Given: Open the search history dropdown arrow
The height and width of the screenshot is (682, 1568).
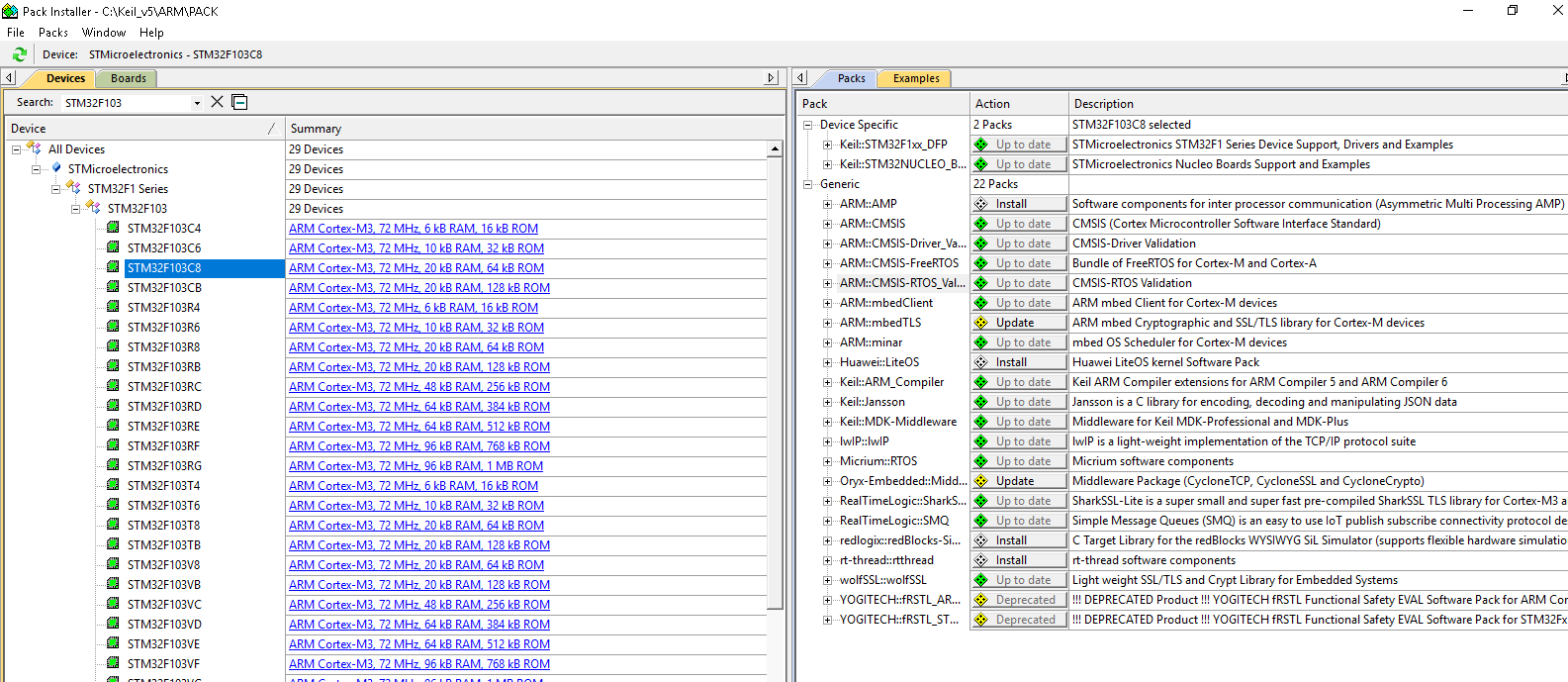Looking at the screenshot, I should [x=197, y=103].
